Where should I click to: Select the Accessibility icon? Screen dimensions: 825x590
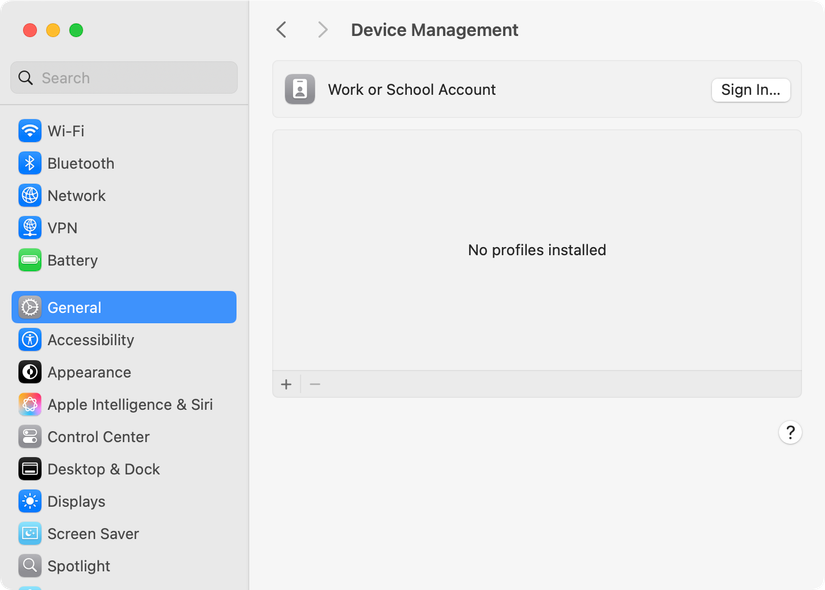29,339
